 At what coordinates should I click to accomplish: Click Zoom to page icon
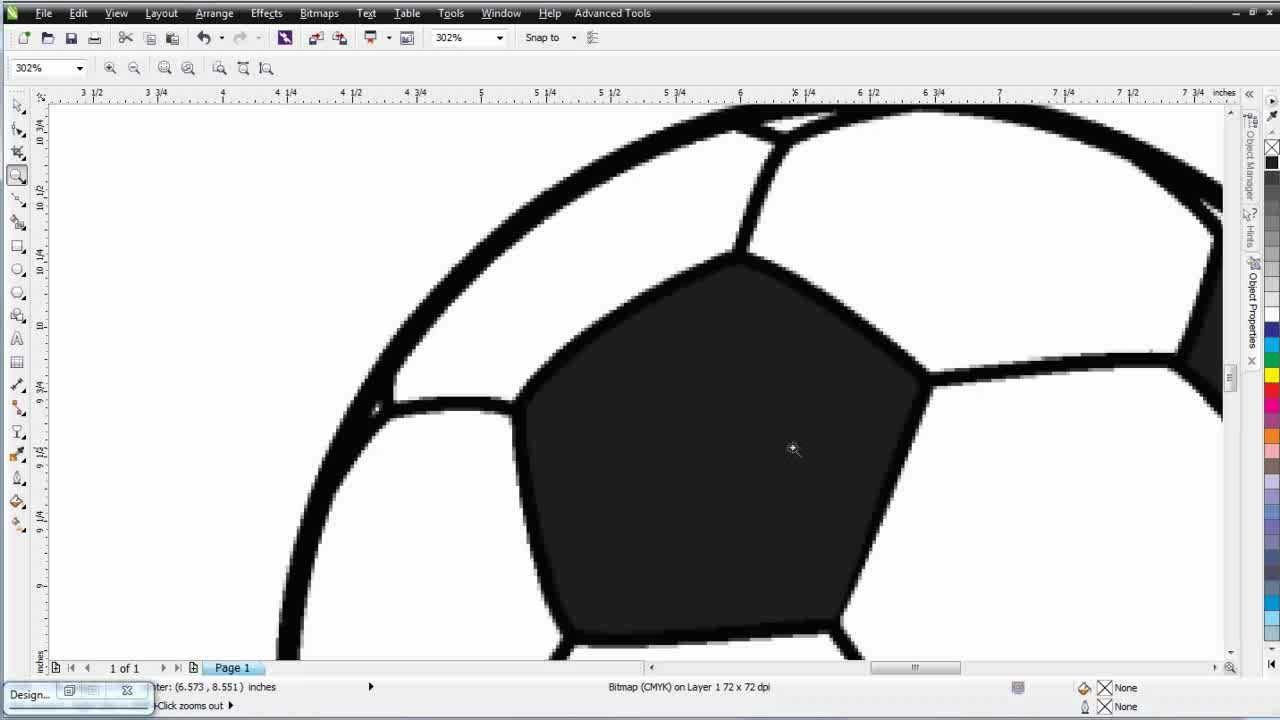point(219,68)
